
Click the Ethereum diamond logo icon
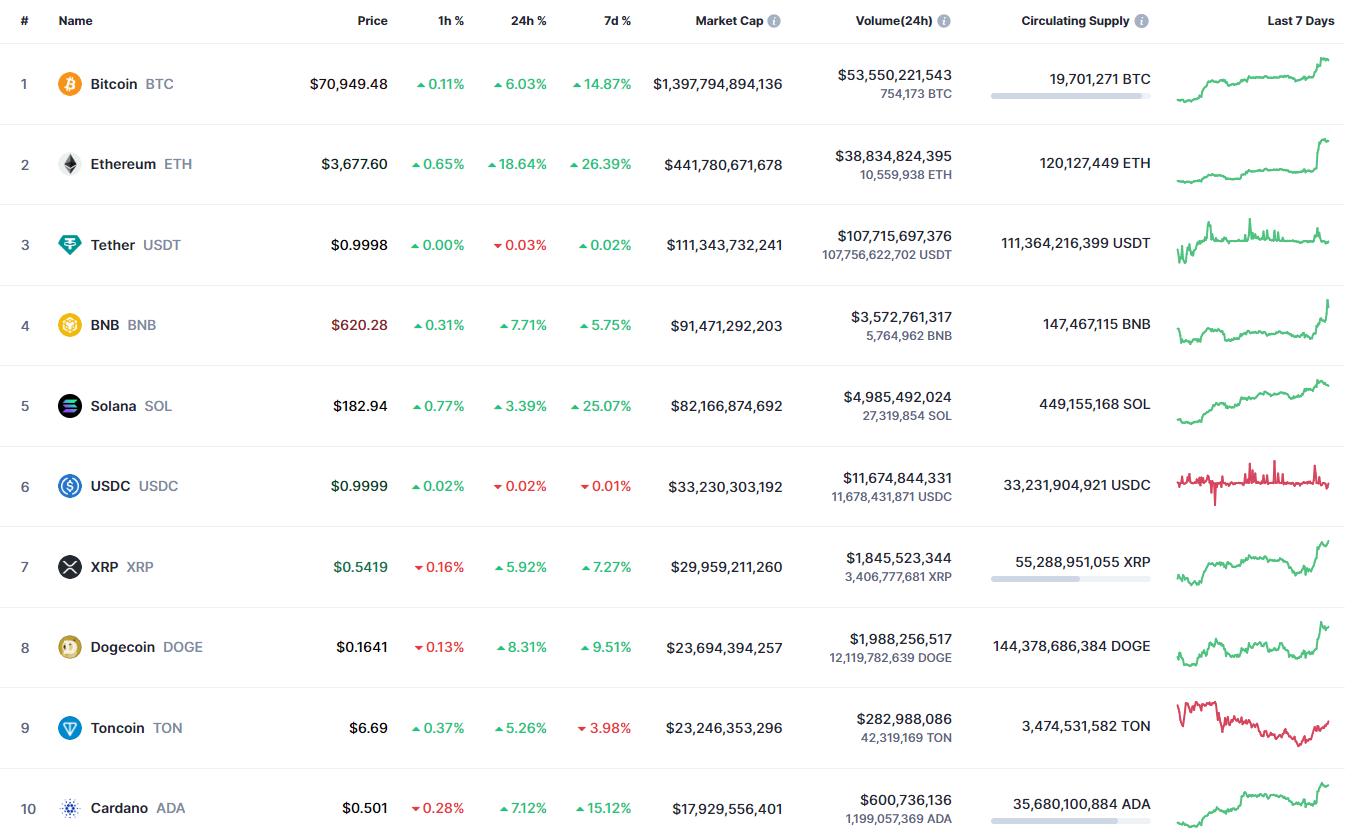point(69,164)
